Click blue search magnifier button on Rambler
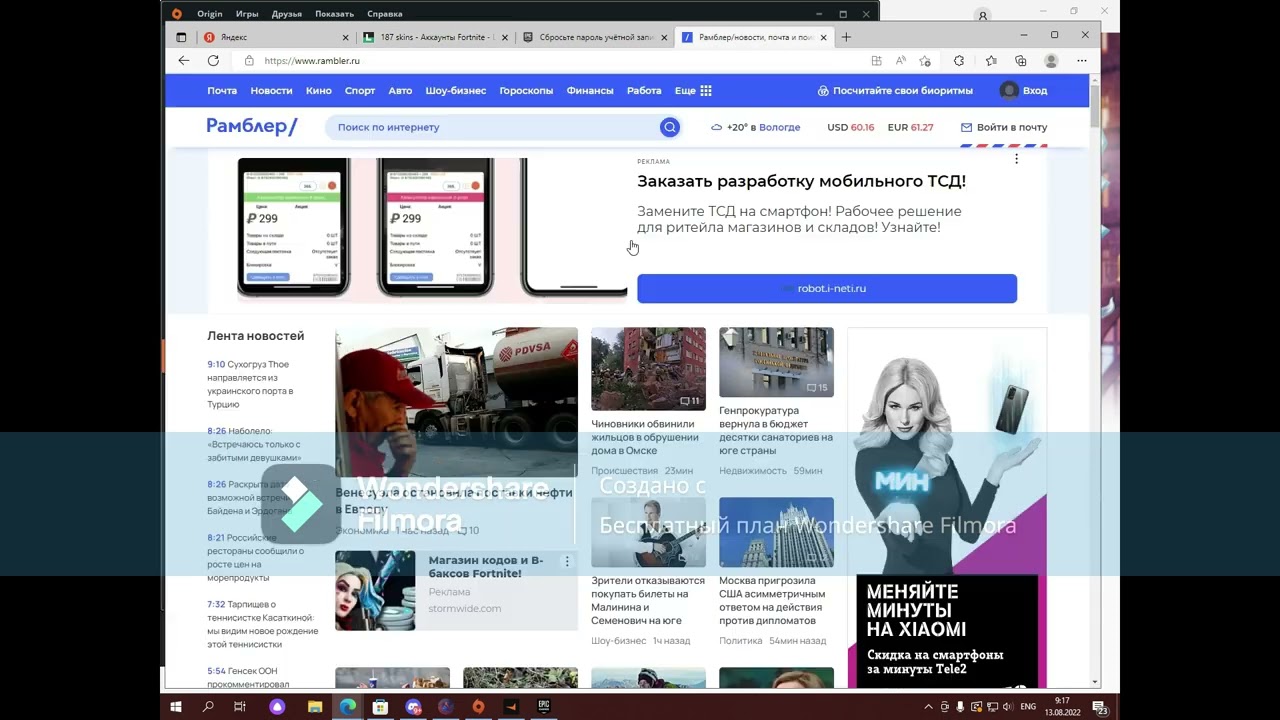1280x720 pixels. [x=670, y=127]
